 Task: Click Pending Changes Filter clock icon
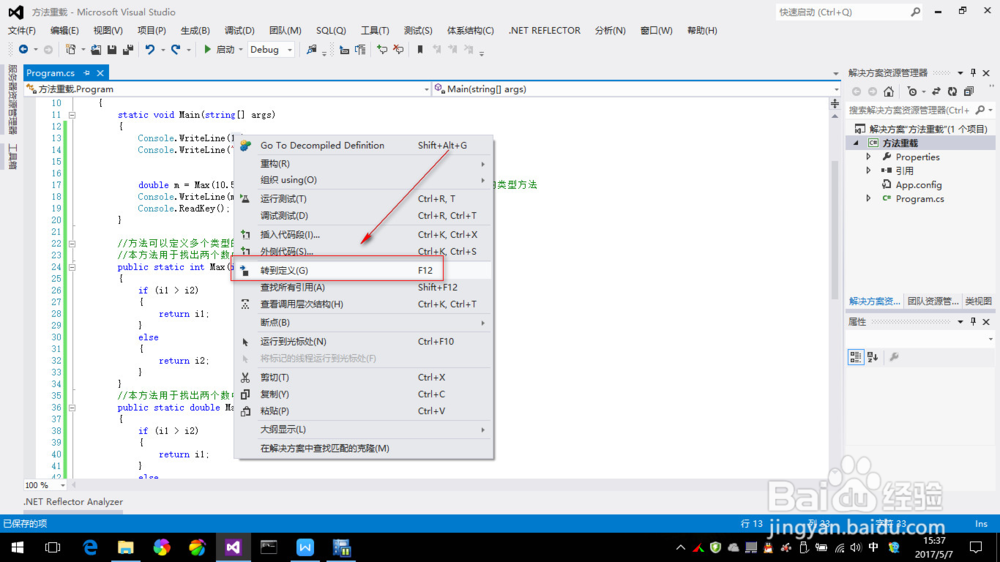point(912,92)
